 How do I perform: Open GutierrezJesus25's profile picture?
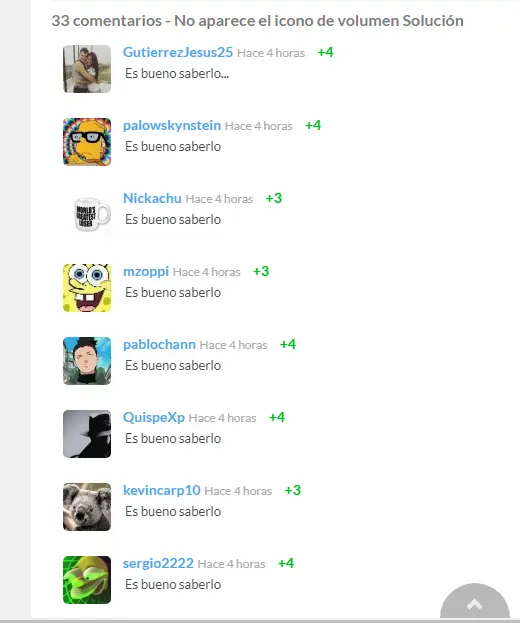tap(87, 69)
